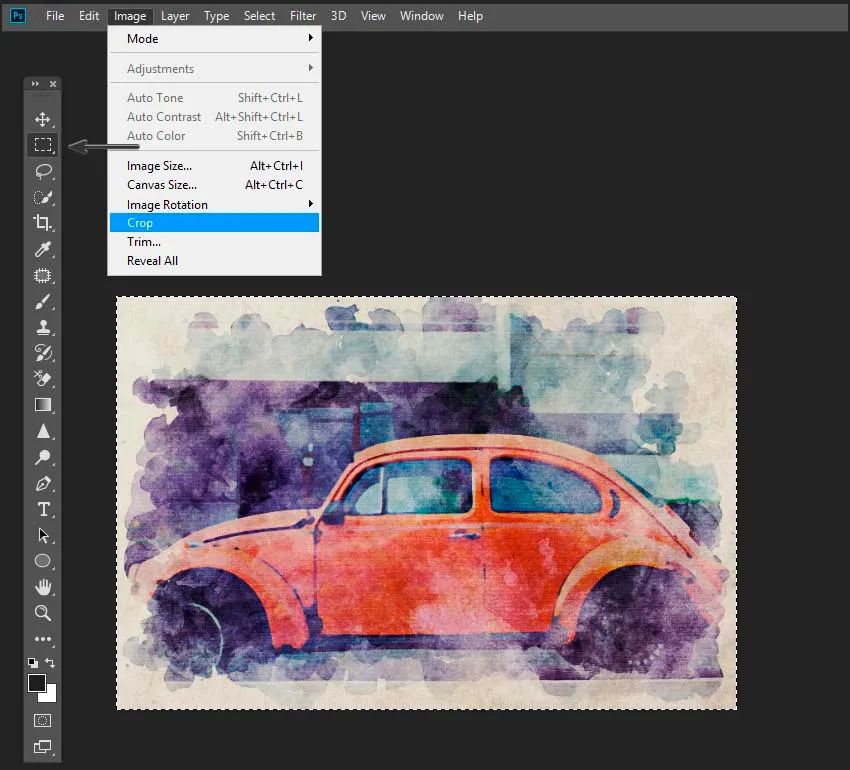Image resolution: width=850 pixels, height=770 pixels.
Task: Reset default foreground and background colors
Action: pos(33,663)
